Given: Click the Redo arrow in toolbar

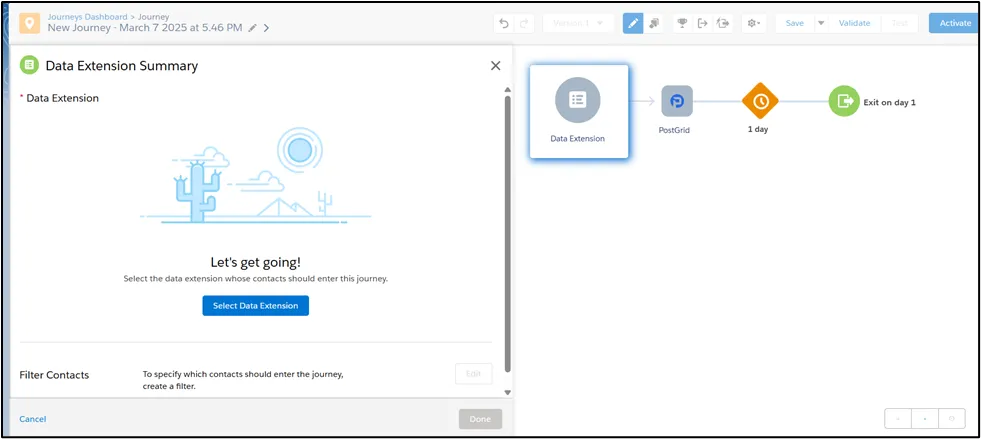Looking at the screenshot, I should coord(524,23).
